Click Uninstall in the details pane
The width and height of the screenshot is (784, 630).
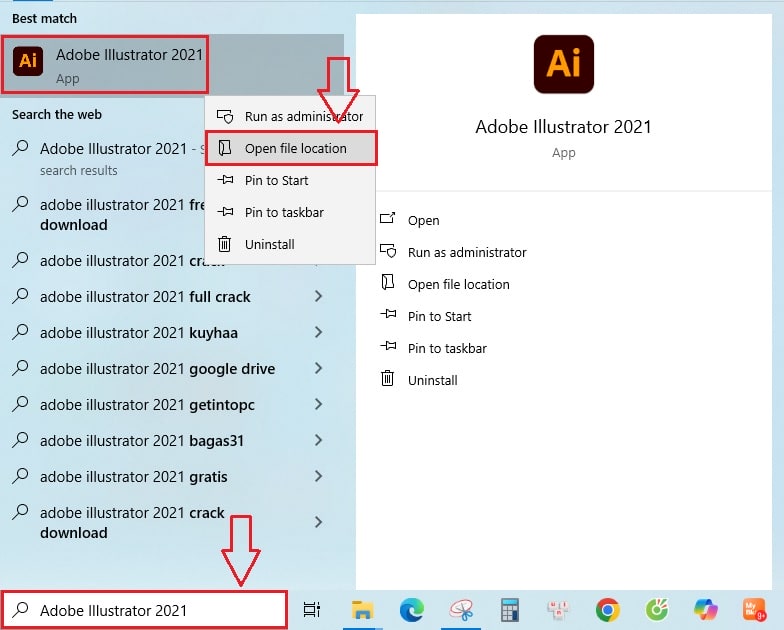click(x=432, y=380)
